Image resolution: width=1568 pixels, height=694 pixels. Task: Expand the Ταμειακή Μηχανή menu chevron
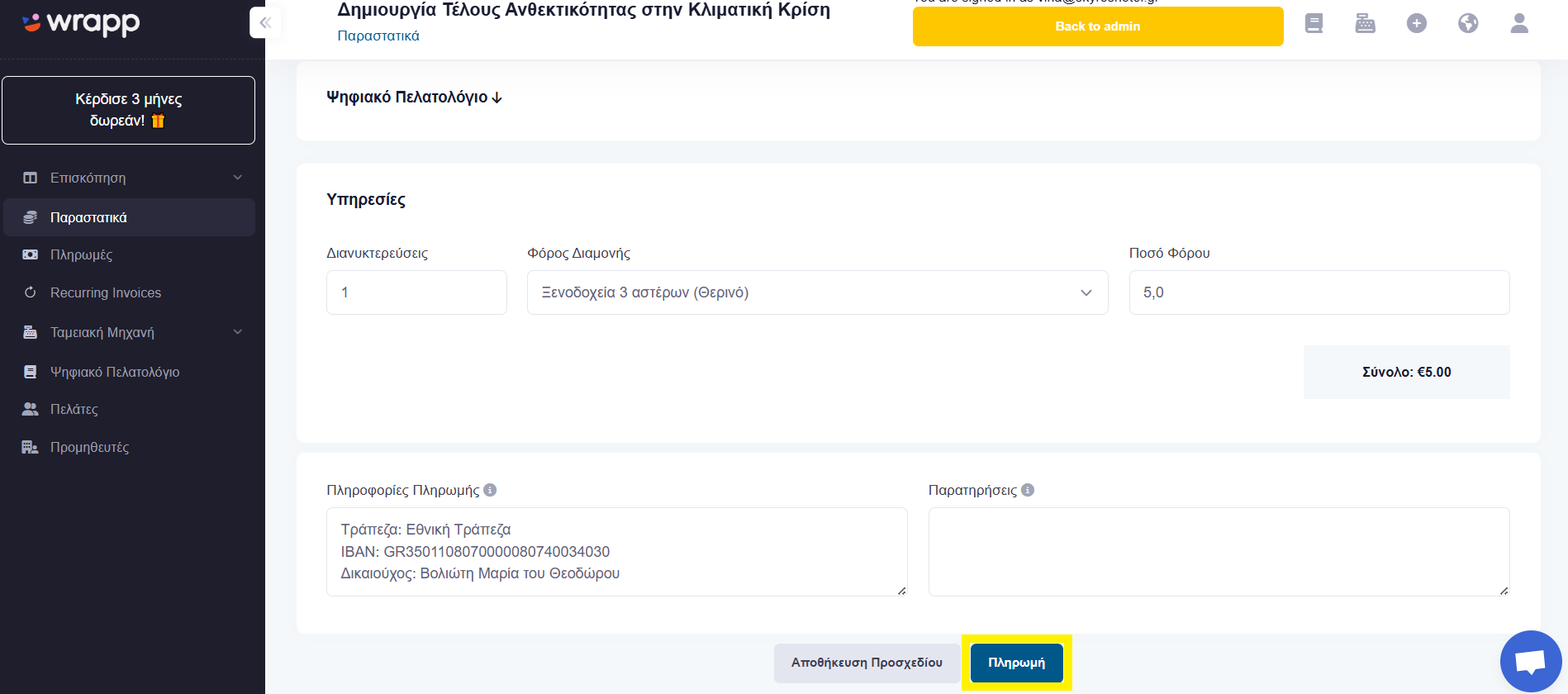click(238, 332)
